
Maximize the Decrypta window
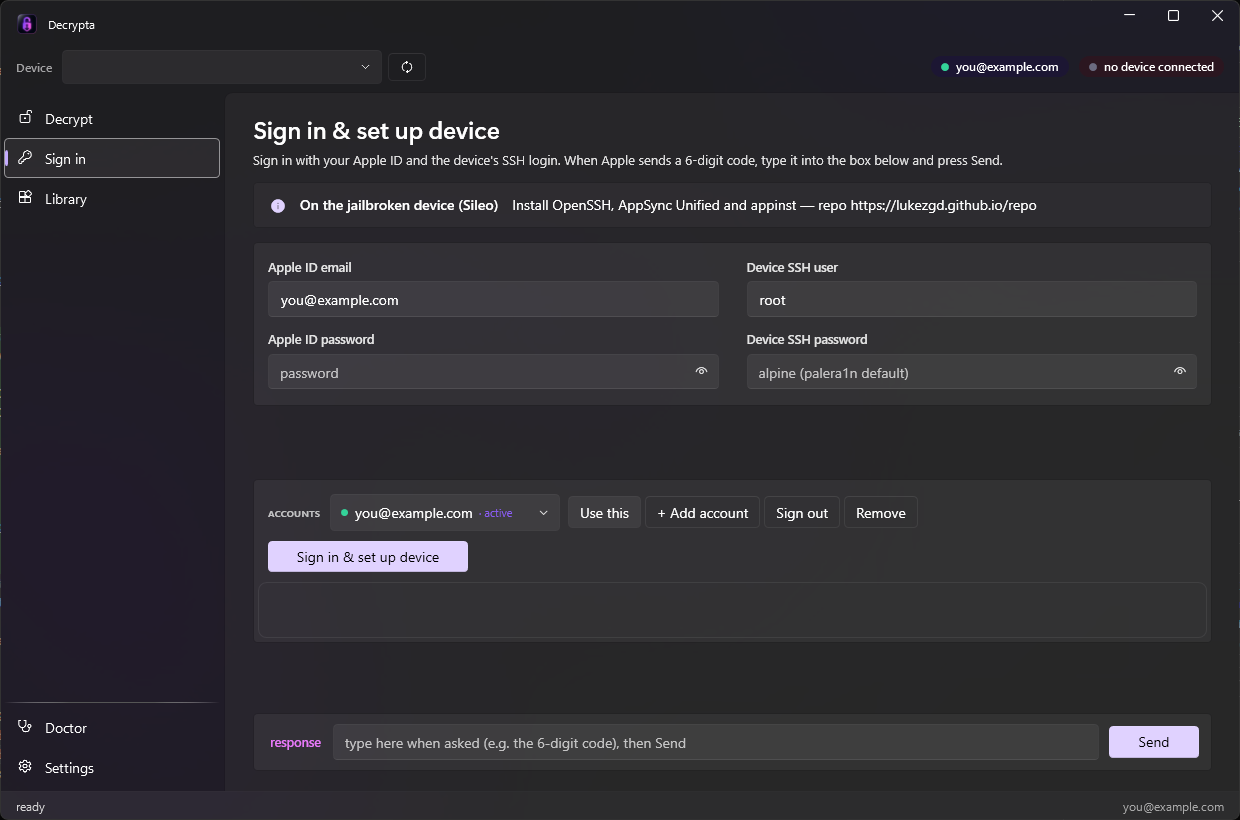tap(1174, 15)
